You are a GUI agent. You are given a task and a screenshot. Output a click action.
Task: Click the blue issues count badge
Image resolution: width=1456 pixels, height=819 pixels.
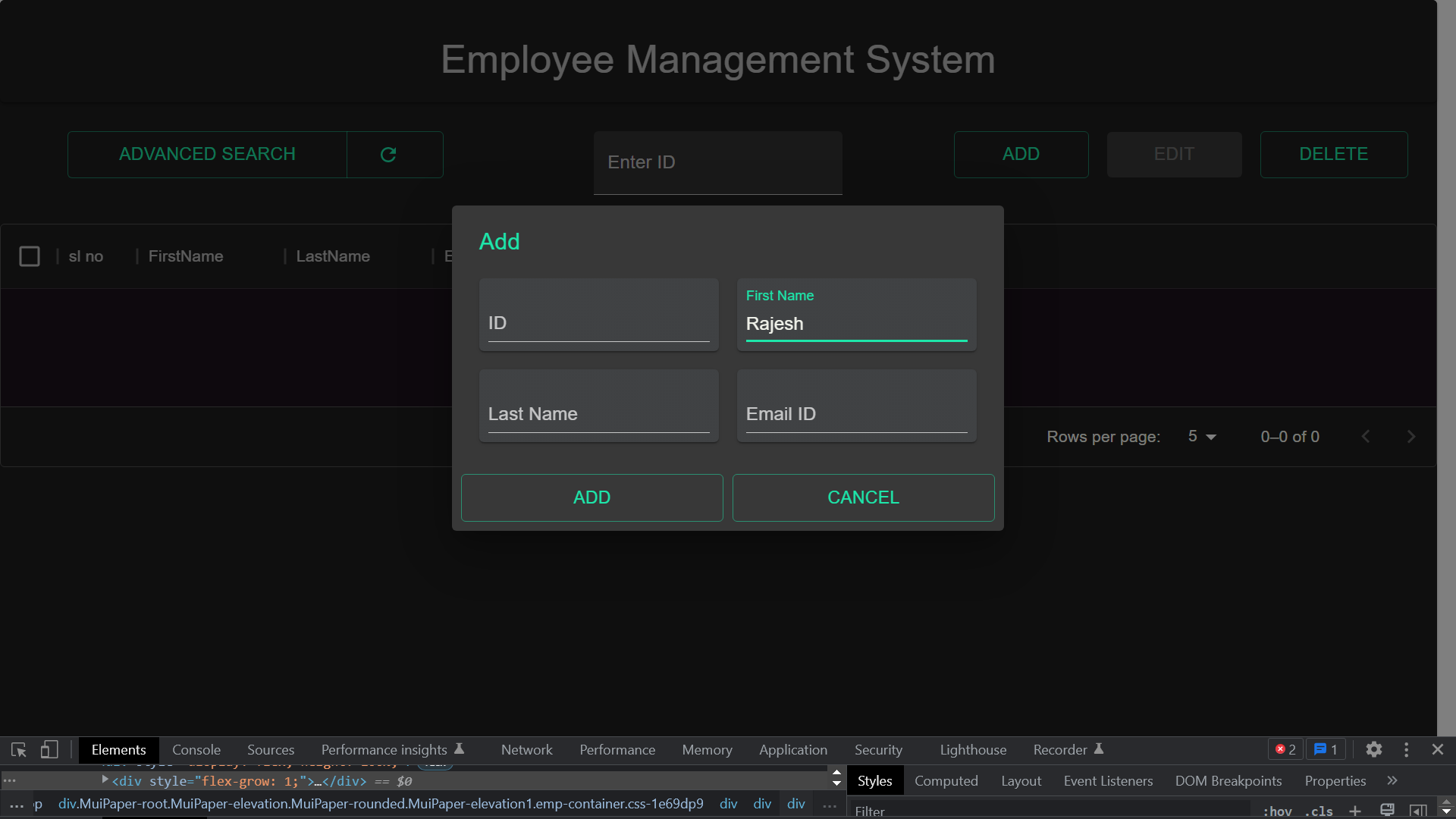click(x=1326, y=750)
